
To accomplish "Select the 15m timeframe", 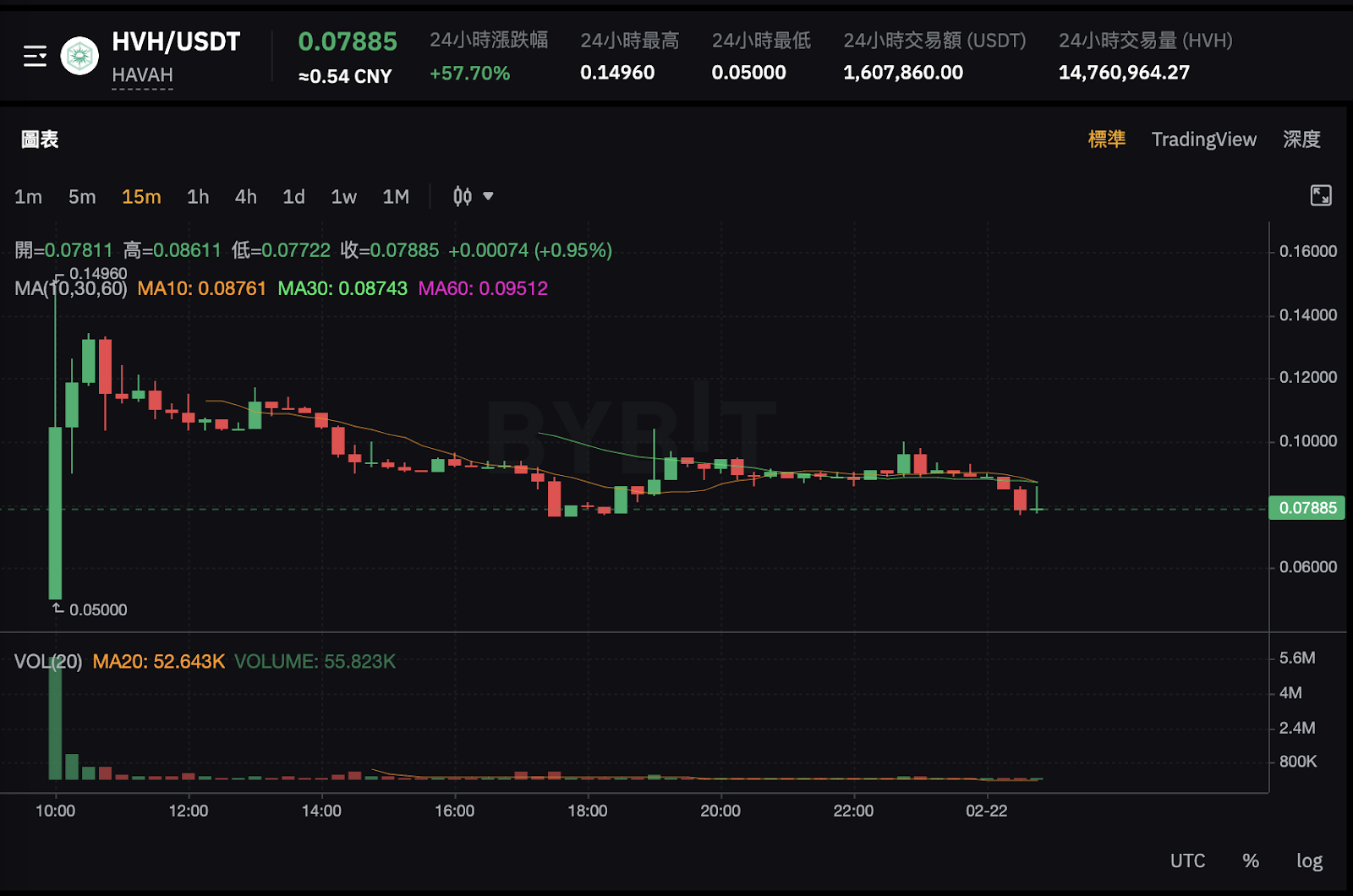I will 141,197.
